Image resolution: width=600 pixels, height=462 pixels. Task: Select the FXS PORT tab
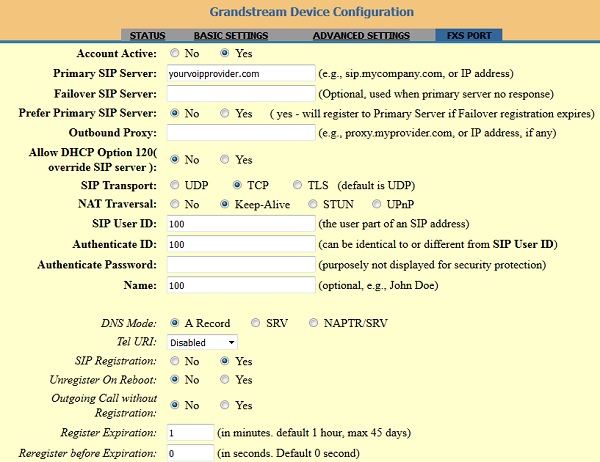pos(469,35)
